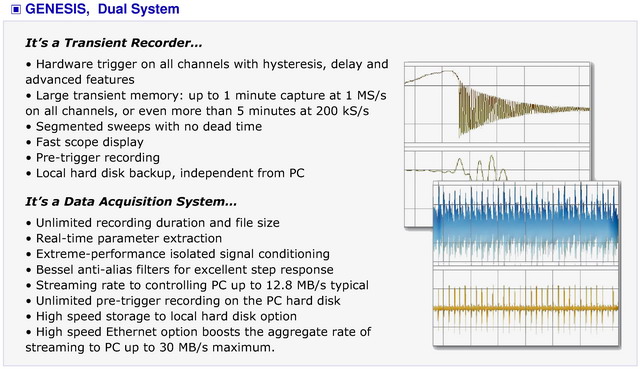This screenshot has width=640, height=369.
Task: Click the Hardware trigger on all channels bullet
Action: coord(207,72)
